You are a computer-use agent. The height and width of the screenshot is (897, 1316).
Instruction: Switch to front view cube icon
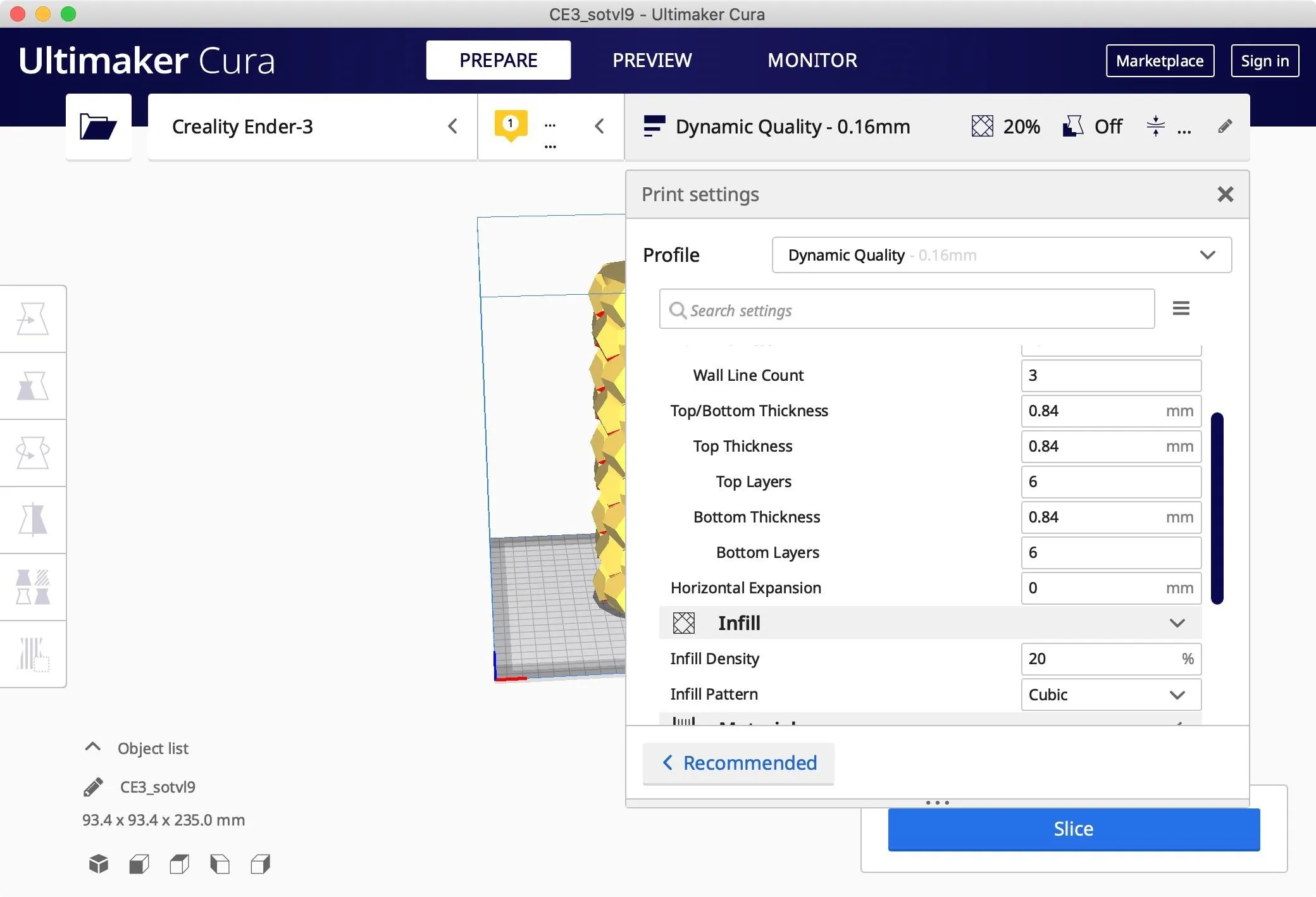point(139,864)
